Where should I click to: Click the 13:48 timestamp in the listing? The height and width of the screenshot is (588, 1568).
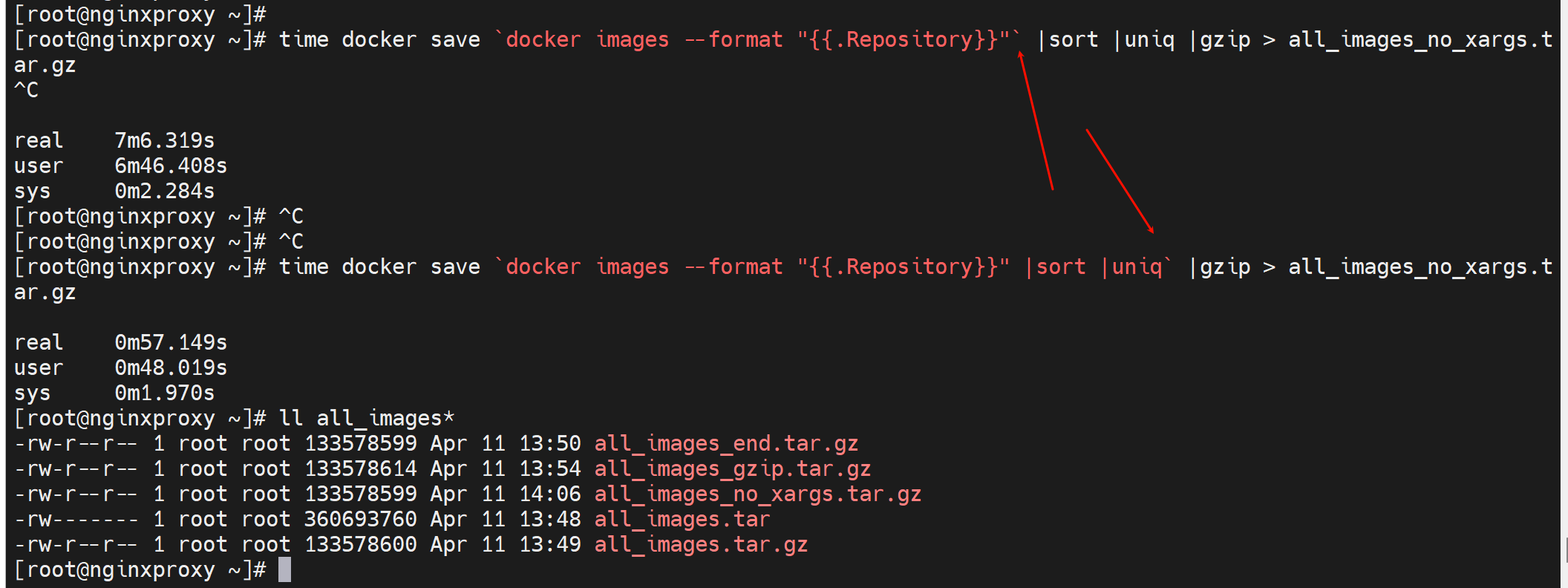coord(549,520)
